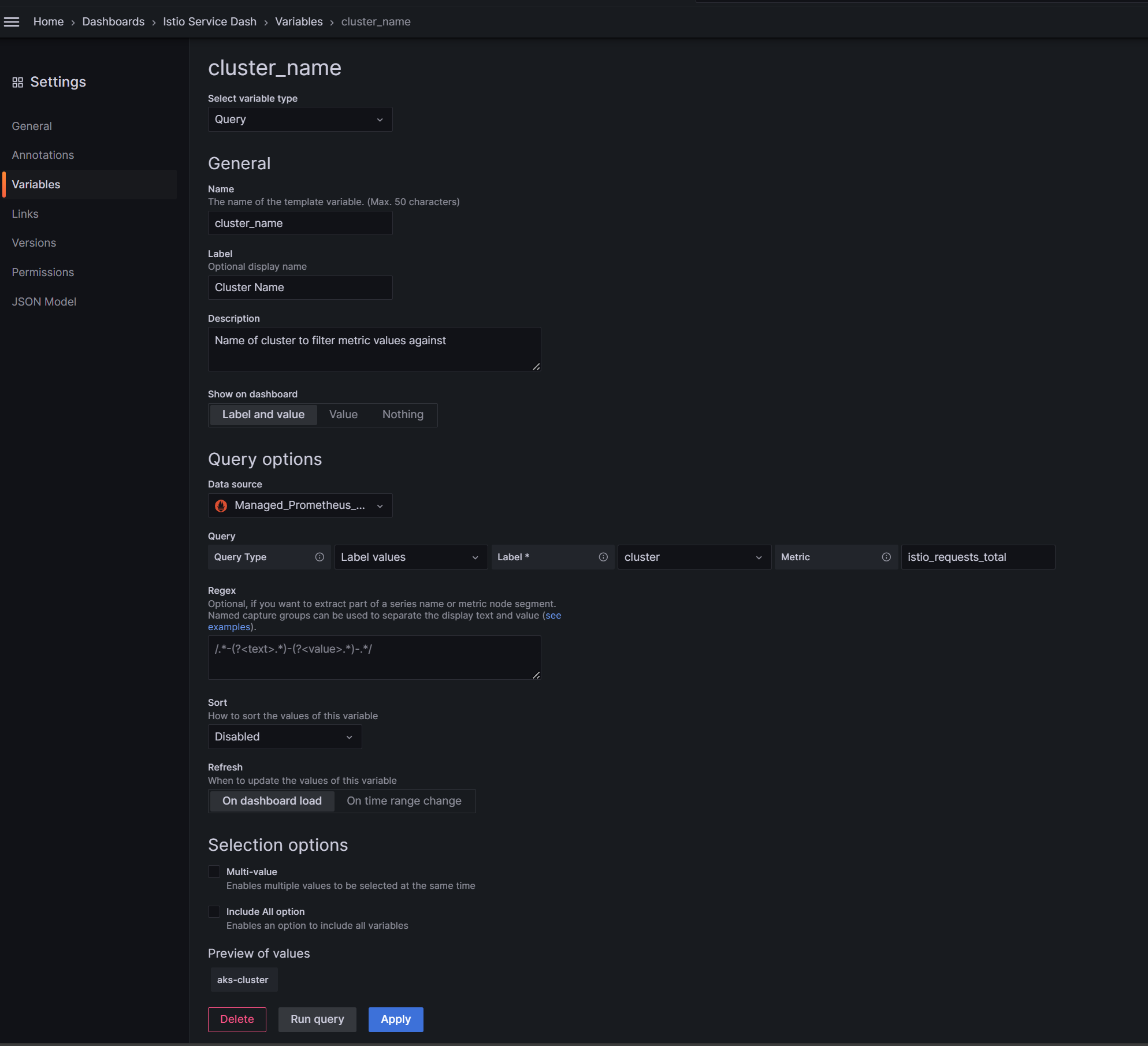Open the Select variable type dropdown
Viewport: 1148px width, 1046px height.
[300, 120]
